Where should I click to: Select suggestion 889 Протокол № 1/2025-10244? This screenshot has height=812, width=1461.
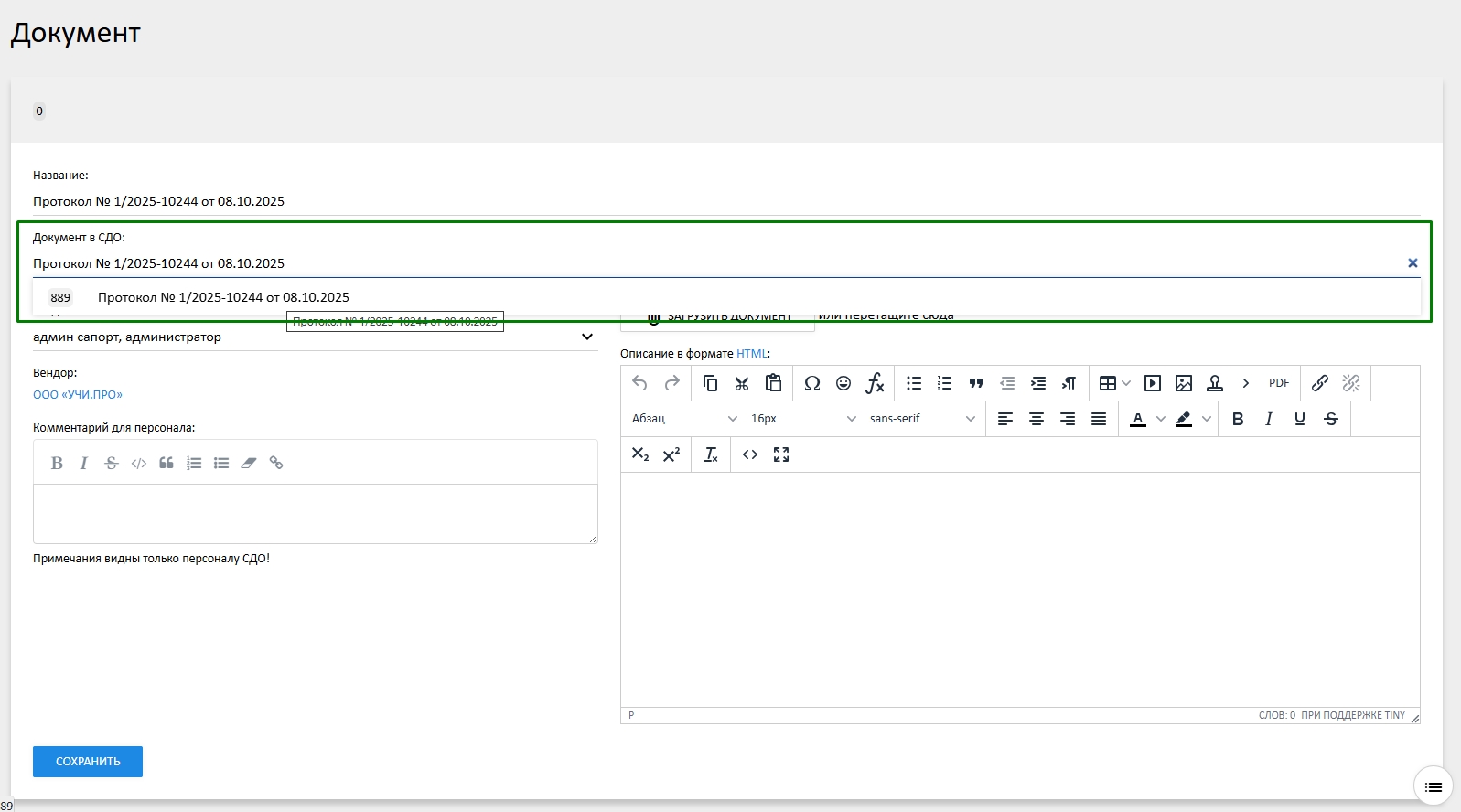(x=223, y=297)
